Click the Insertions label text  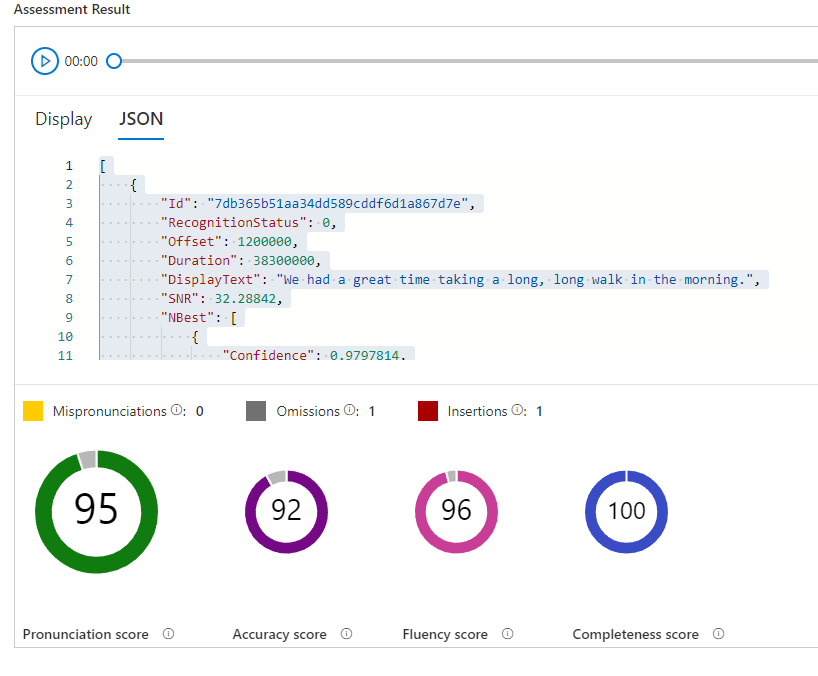pos(477,411)
